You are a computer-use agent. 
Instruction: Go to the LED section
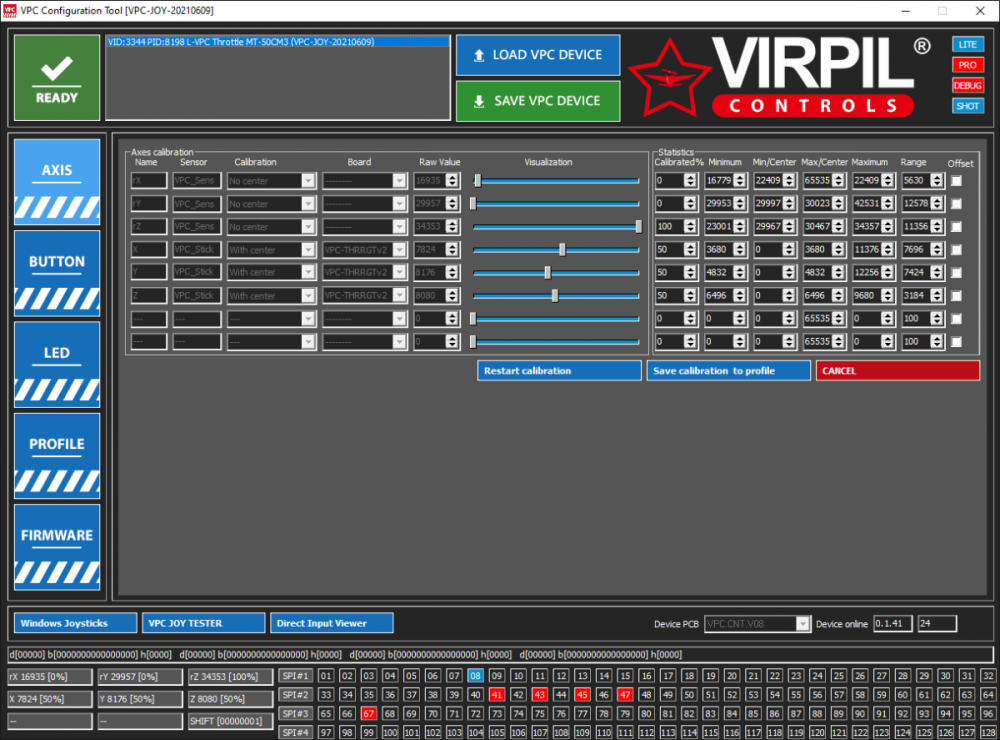[57, 364]
